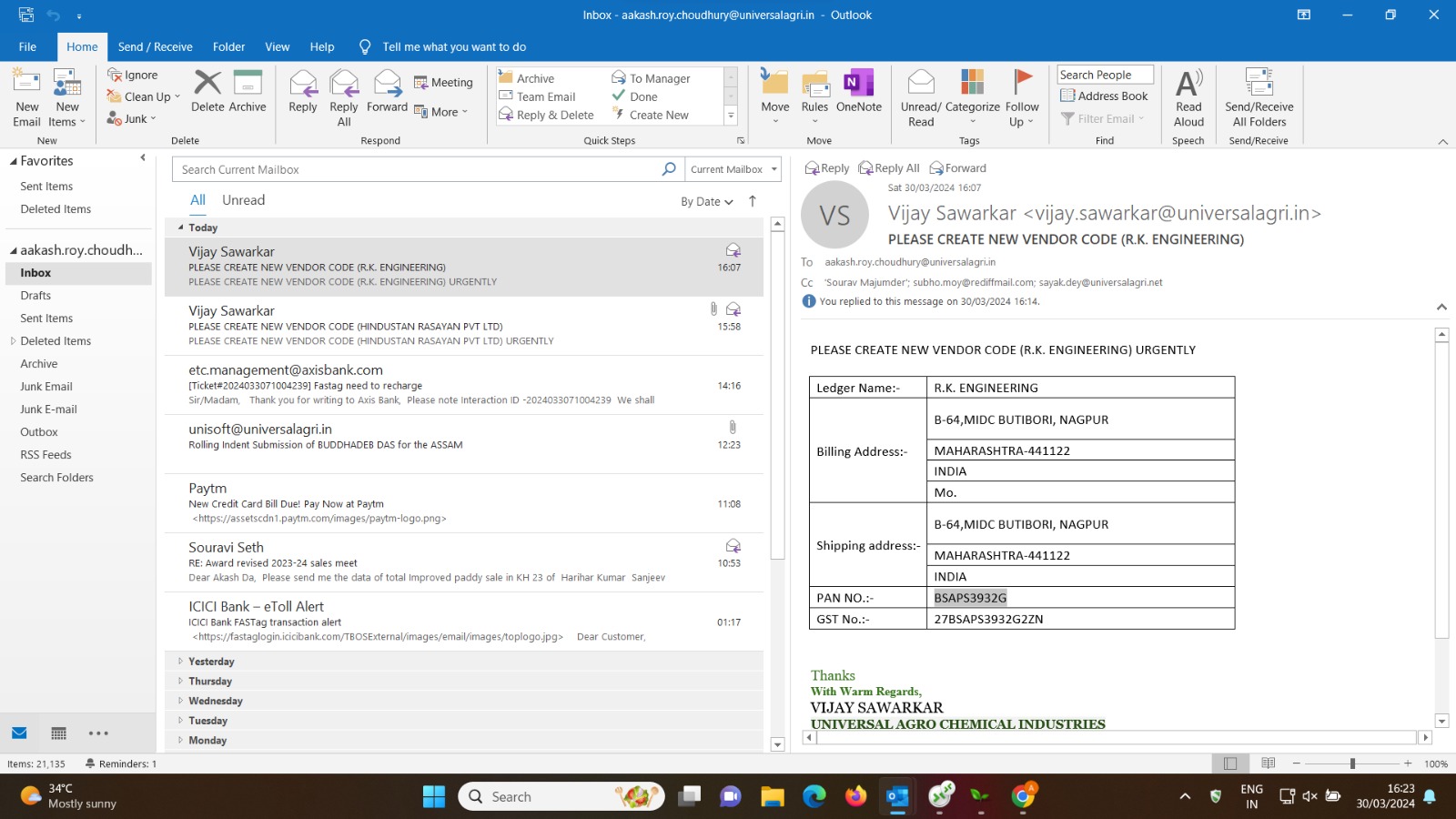Open OneNote from the ribbon
1456x819 pixels.
coord(858,92)
